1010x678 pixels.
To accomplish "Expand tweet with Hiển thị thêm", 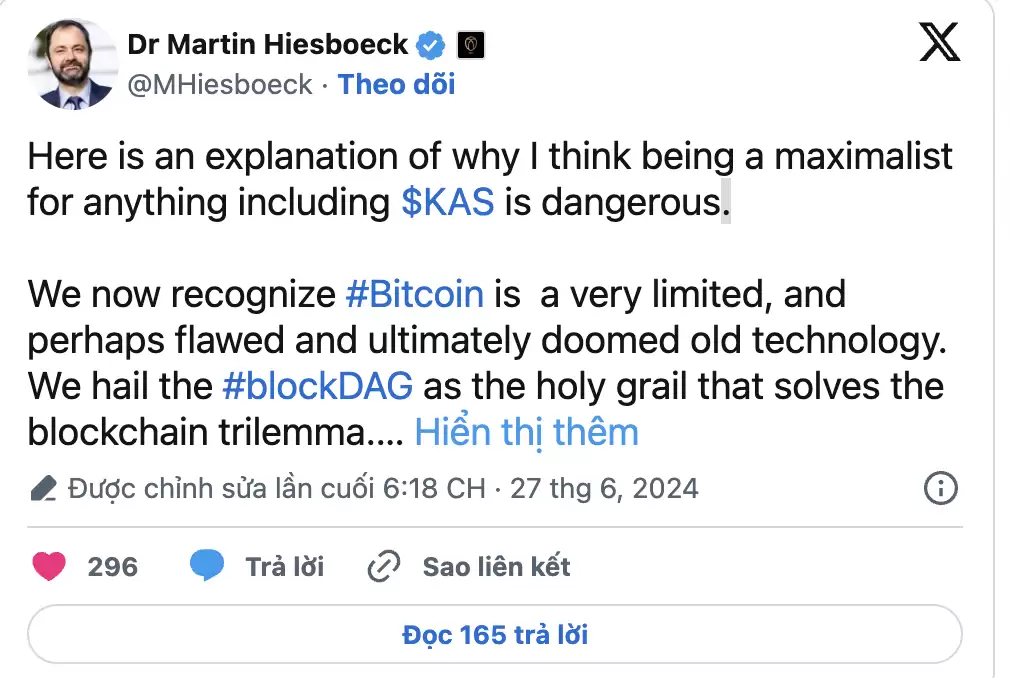I will (x=526, y=432).
